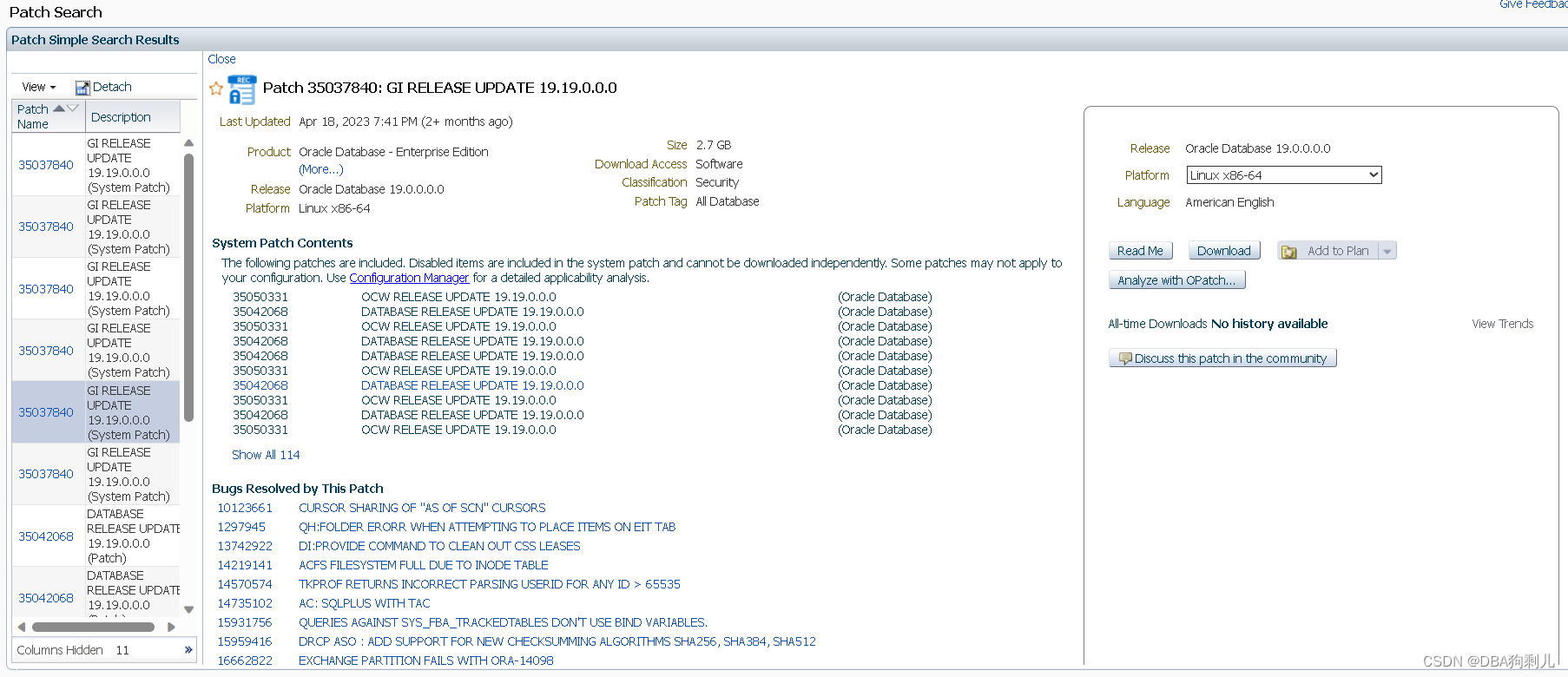Close the patch details pane
Screen dimensions: 1568x677
coord(221,59)
